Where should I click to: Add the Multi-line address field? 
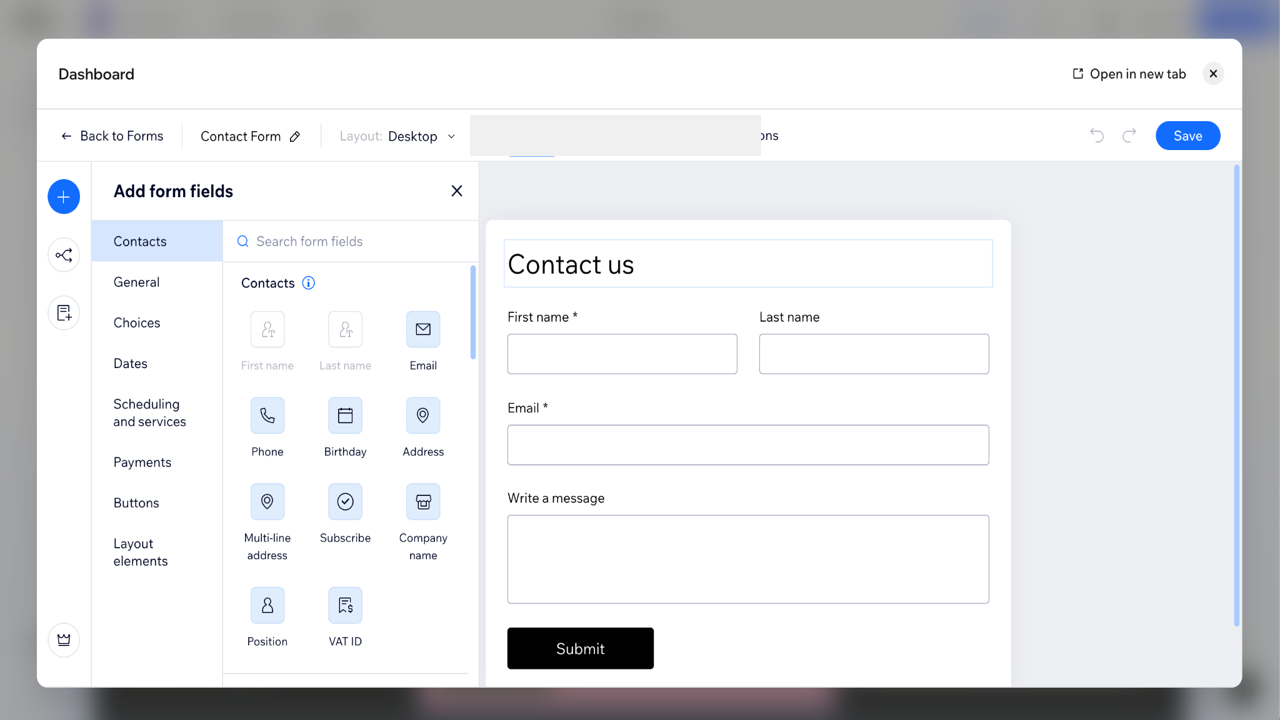pos(267,501)
